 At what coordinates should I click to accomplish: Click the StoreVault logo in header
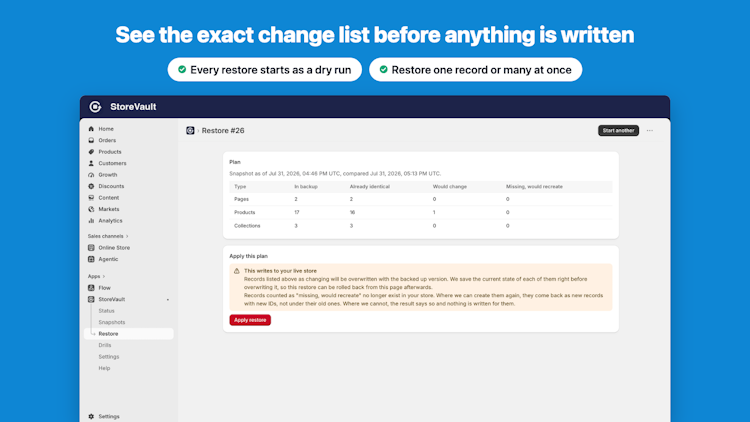tap(95, 107)
